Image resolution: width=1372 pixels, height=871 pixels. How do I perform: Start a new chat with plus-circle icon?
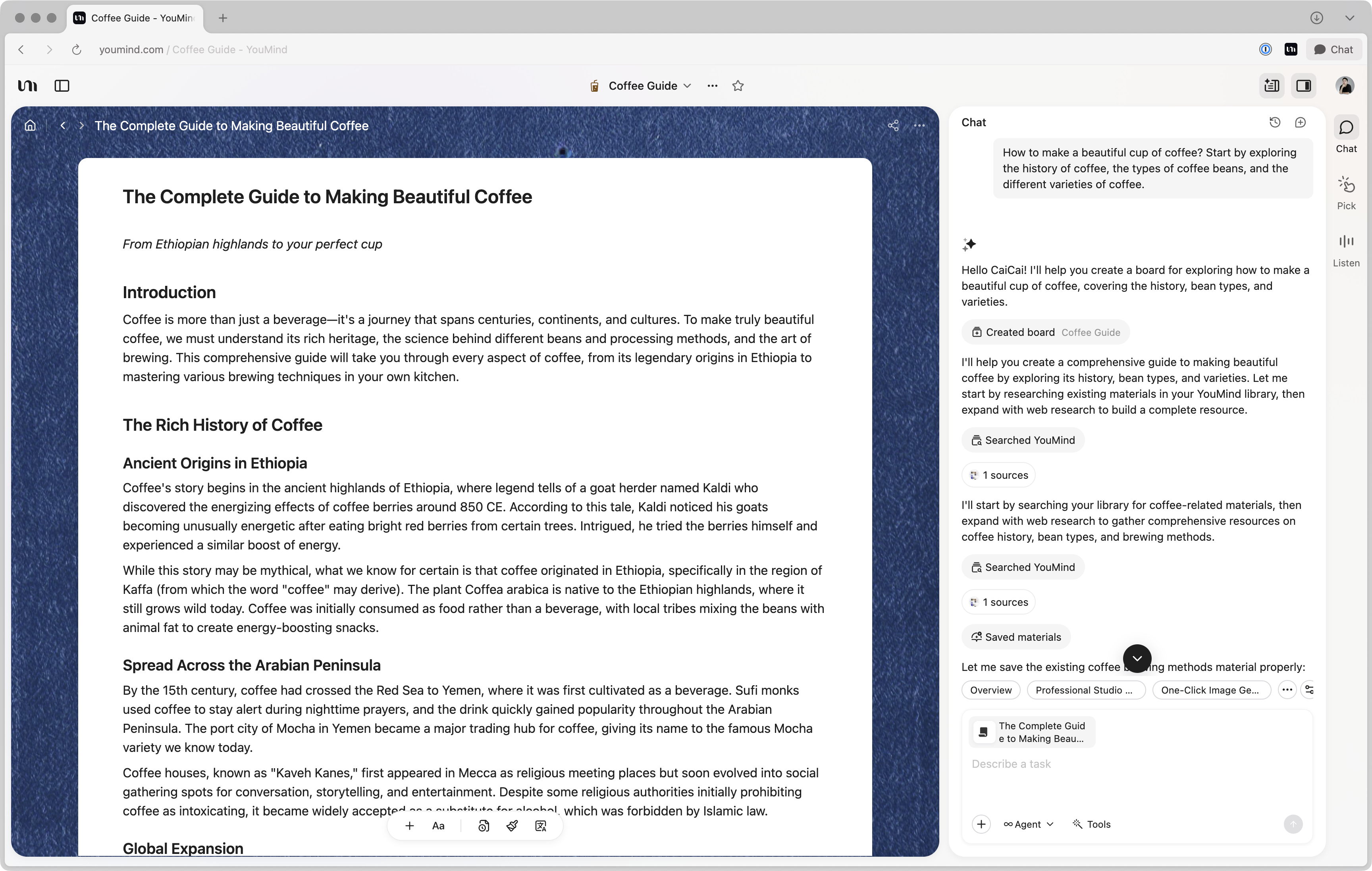(x=1300, y=123)
